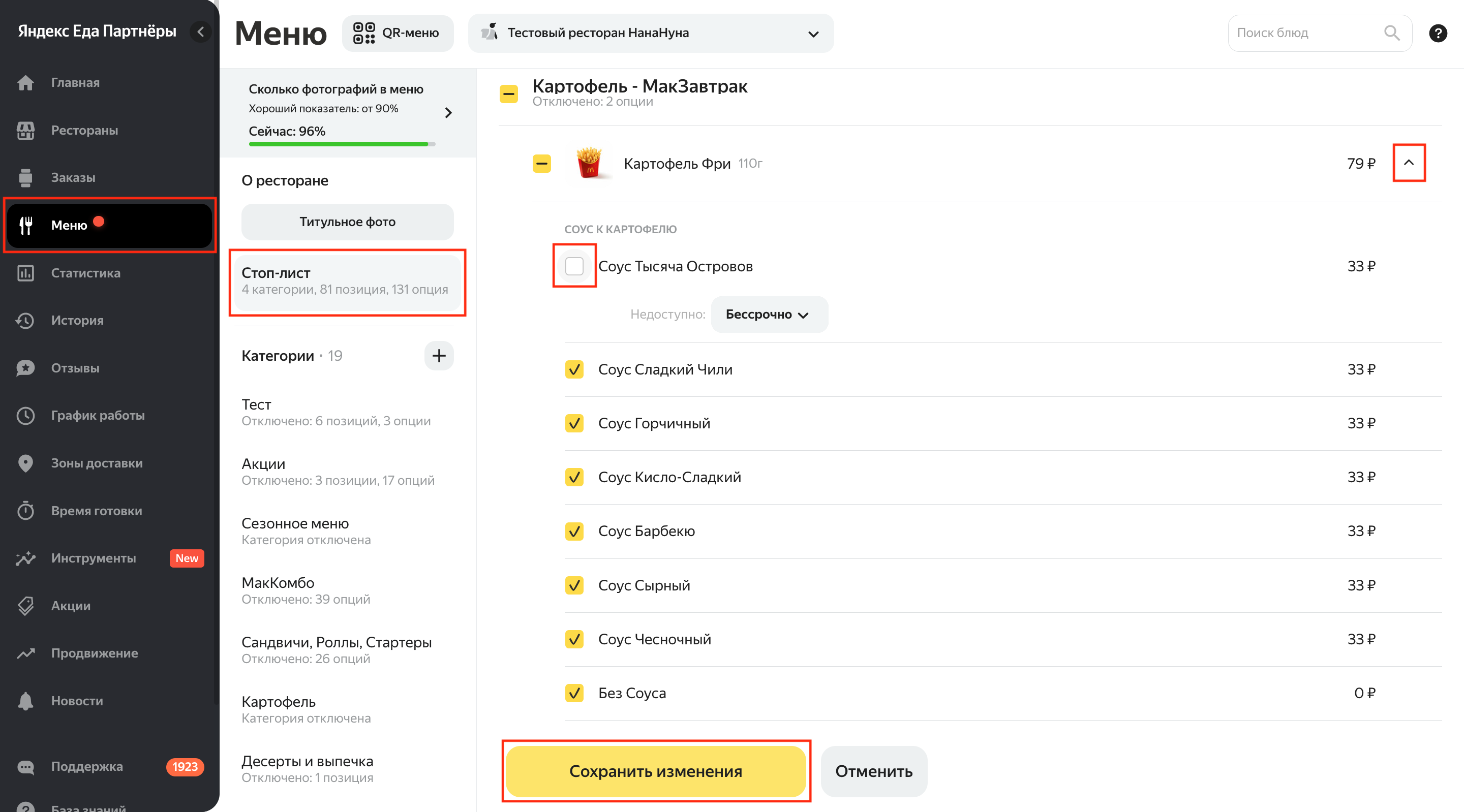Click the QR code icon

tap(364, 33)
